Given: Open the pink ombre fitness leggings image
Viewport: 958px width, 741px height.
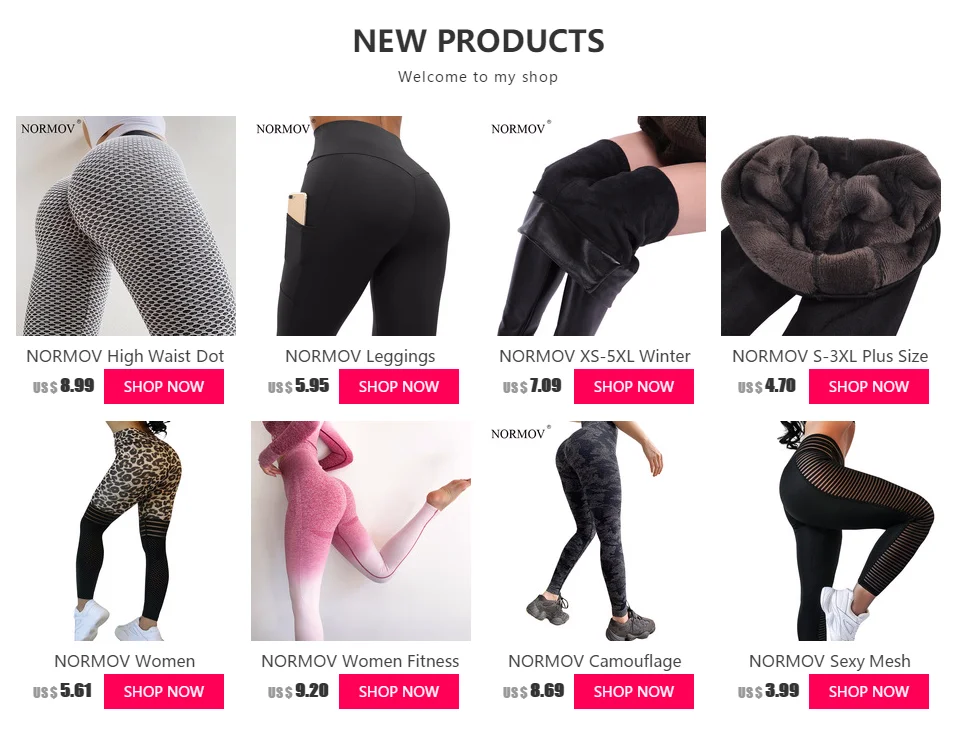Looking at the screenshot, I should click(x=361, y=530).
